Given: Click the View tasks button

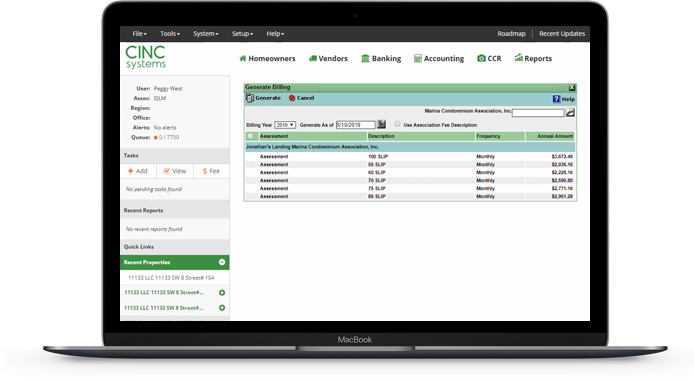Looking at the screenshot, I should [174, 171].
